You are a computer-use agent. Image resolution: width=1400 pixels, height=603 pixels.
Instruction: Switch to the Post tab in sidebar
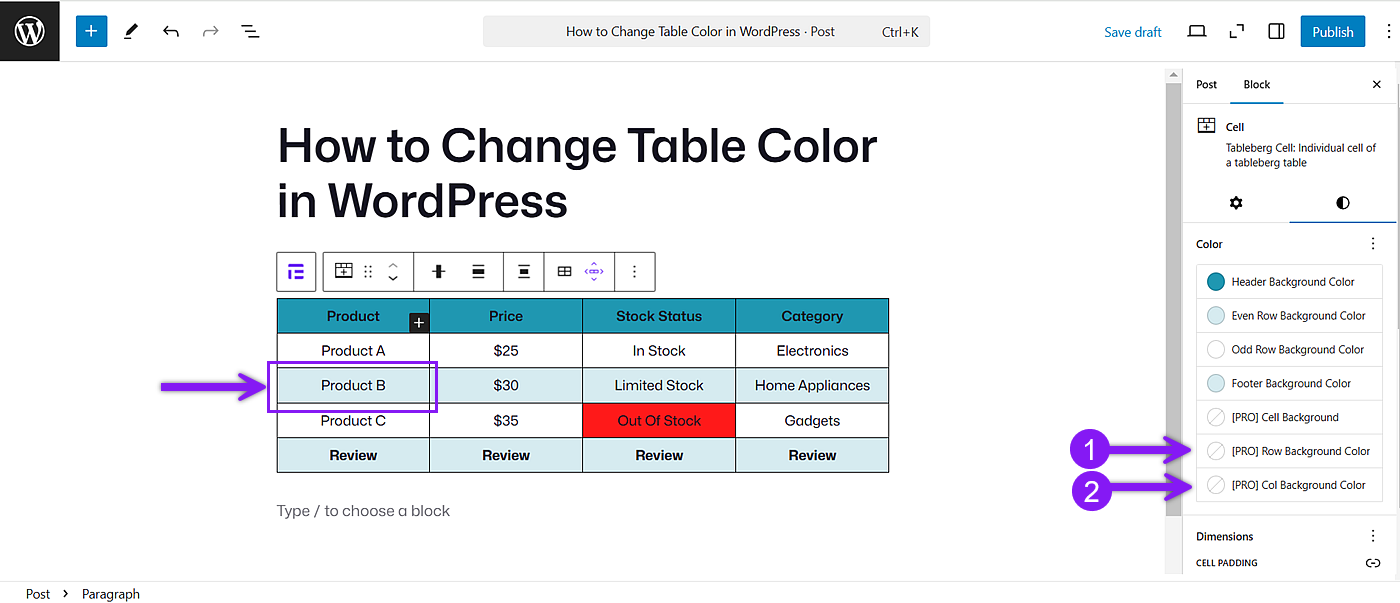tap(1206, 84)
